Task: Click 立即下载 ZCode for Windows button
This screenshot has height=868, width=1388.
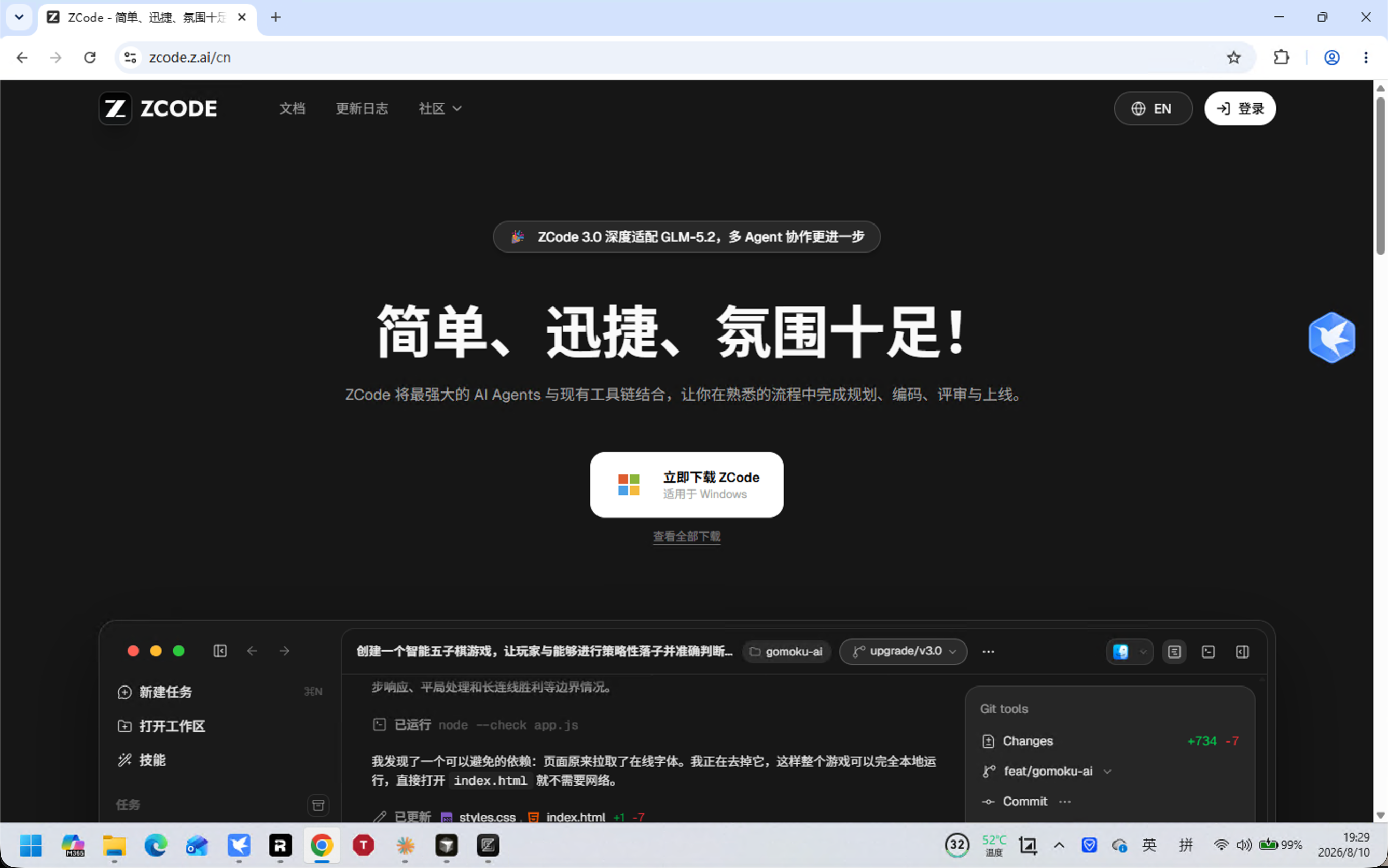Action: (686, 484)
